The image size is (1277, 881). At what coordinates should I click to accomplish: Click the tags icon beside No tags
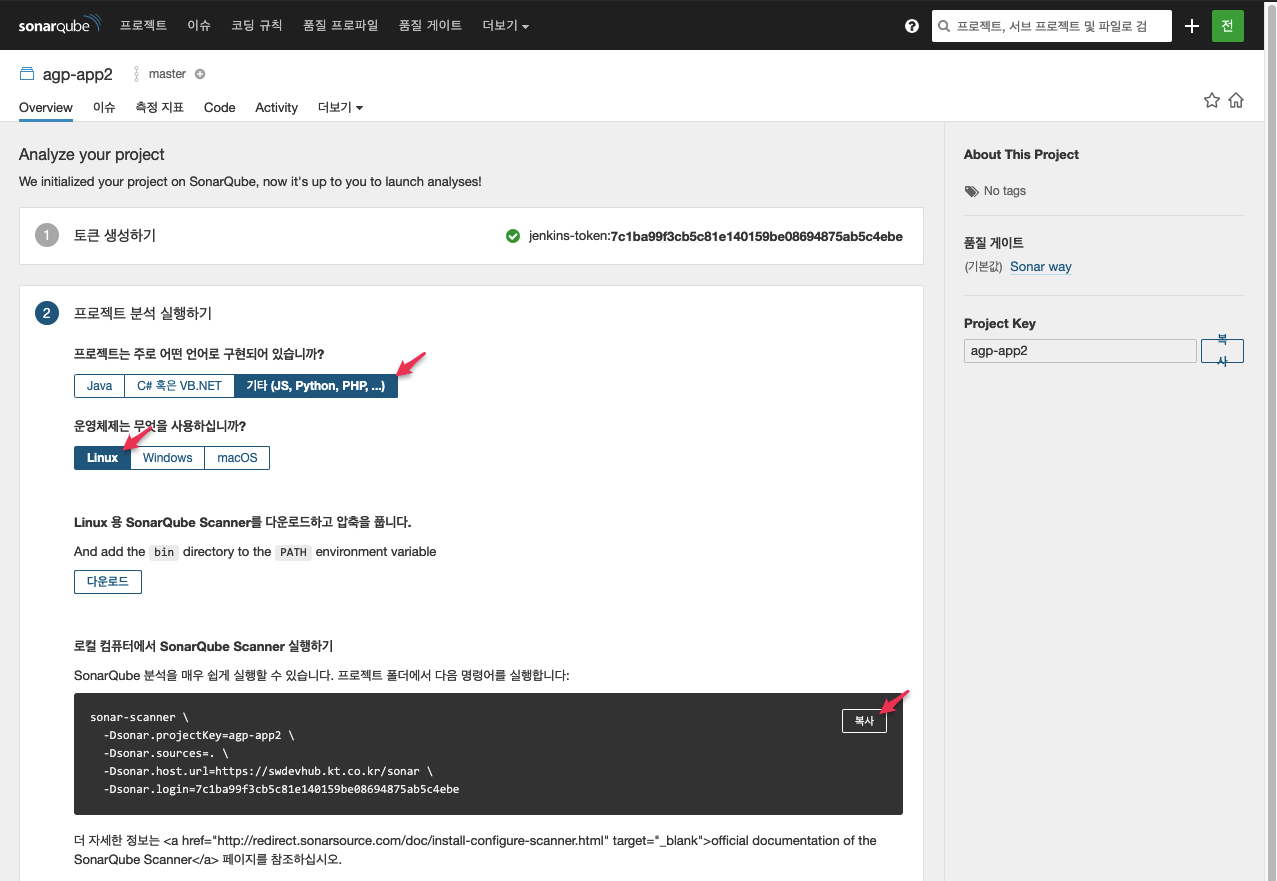coord(972,191)
